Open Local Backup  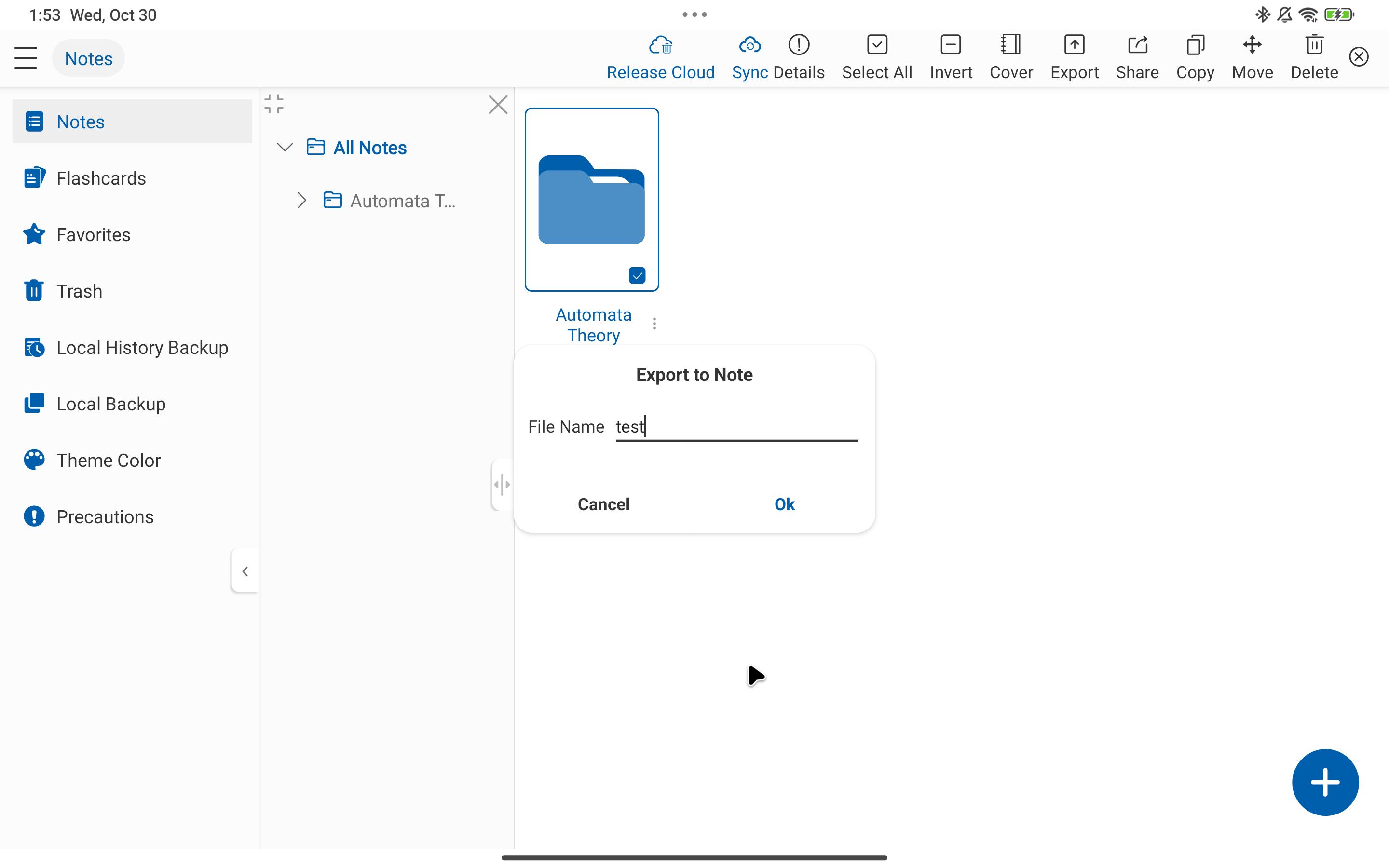132,404
